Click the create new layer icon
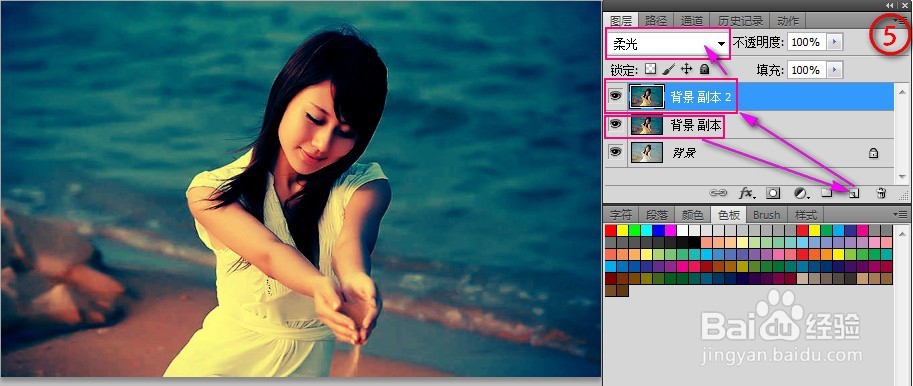Screen dimensions: 913x386 click(x=854, y=193)
